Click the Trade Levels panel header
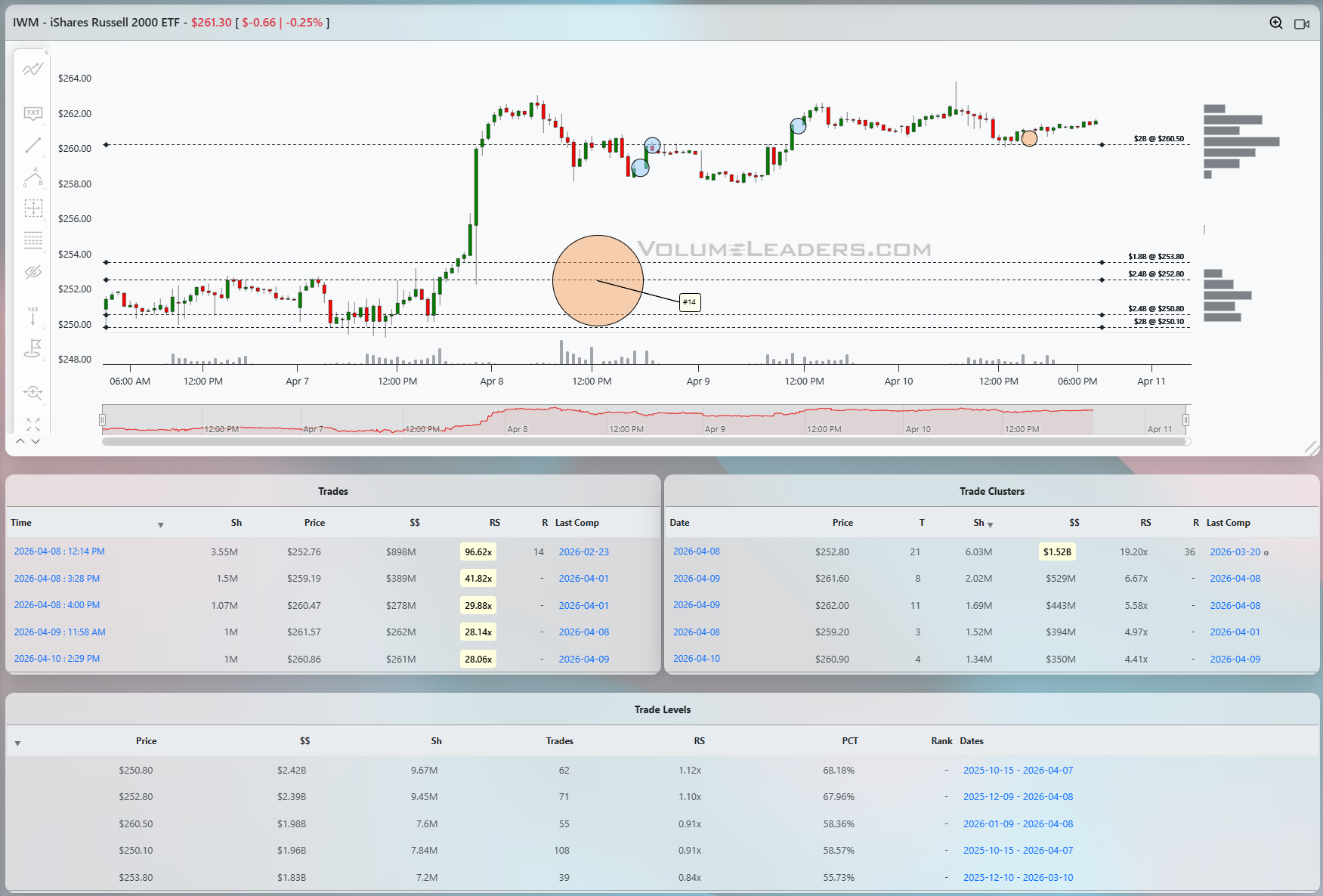This screenshot has height=896, width=1323. point(663,709)
